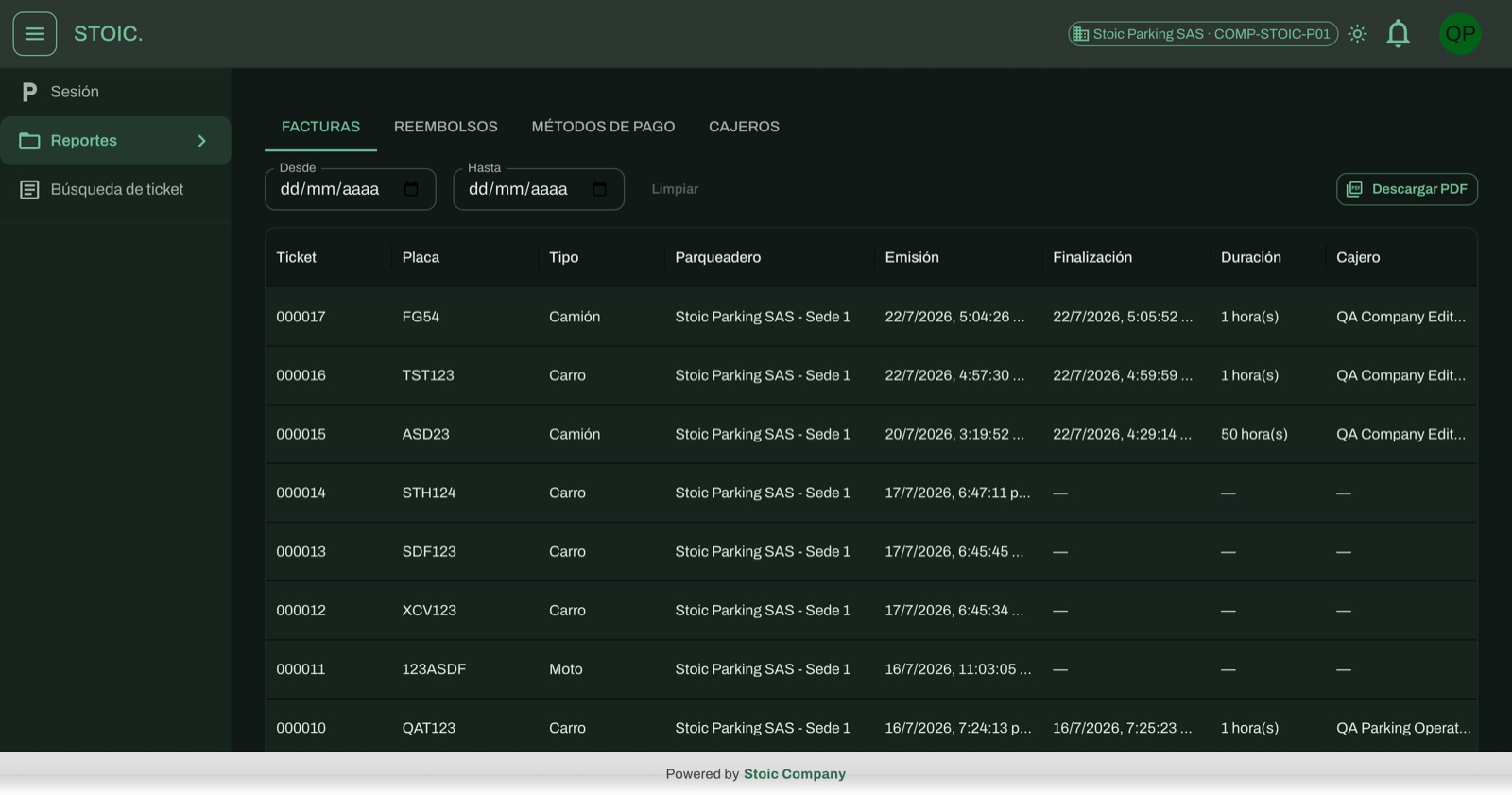Screen dimensions: 1512x795
Task: Click the STOIC. logo text
Action: tap(109, 34)
